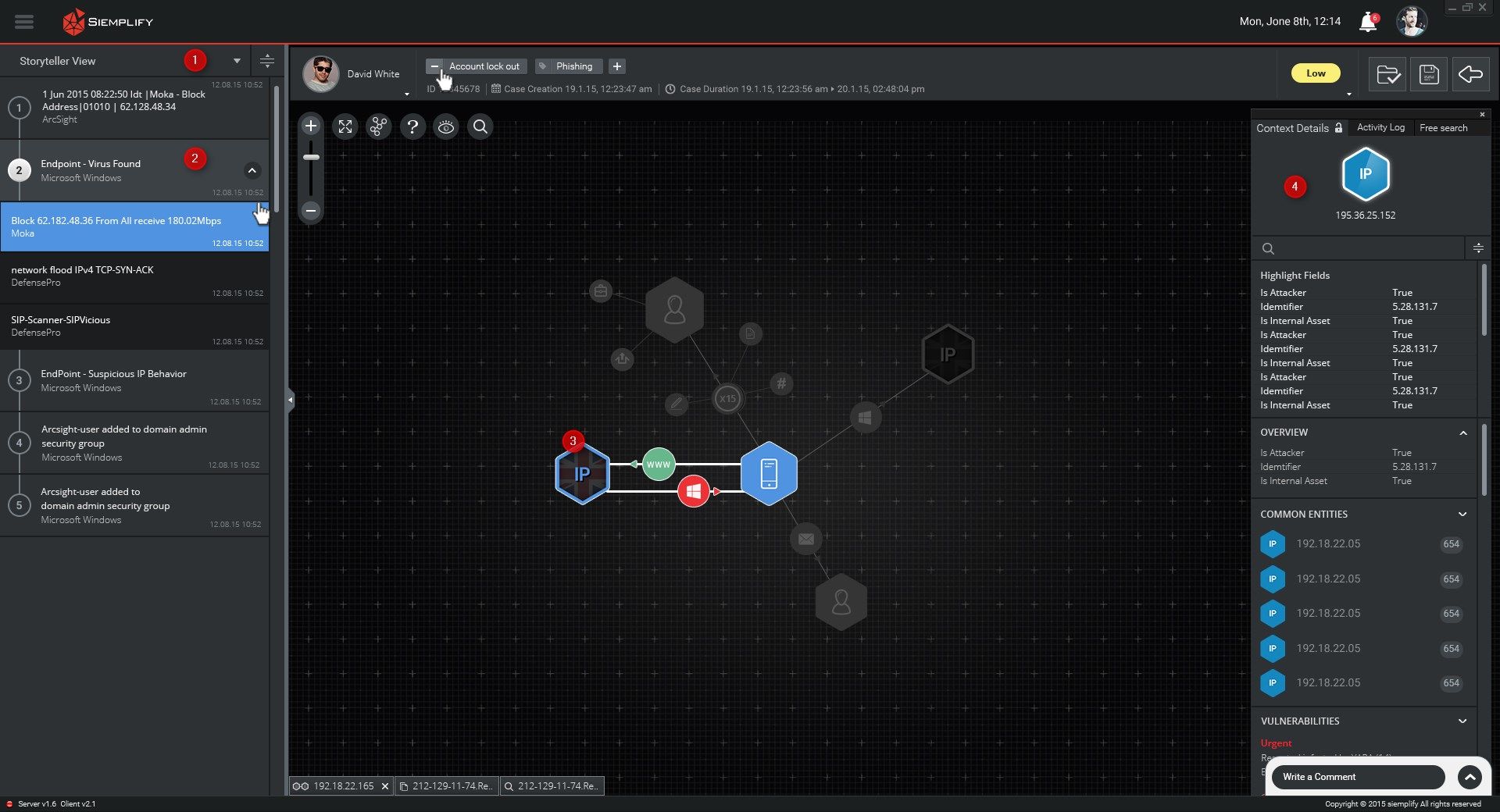
Task: Open the question mark help tool
Action: (x=412, y=126)
